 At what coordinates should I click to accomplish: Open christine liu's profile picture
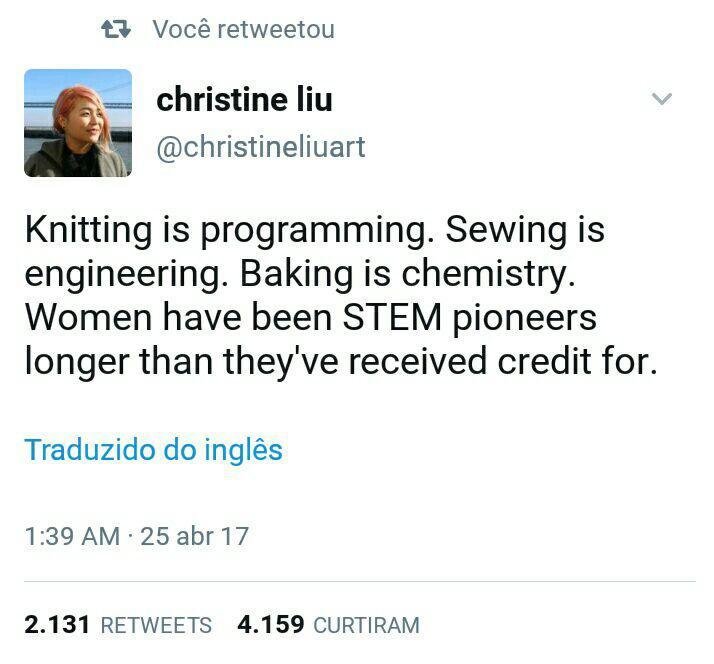point(78,123)
